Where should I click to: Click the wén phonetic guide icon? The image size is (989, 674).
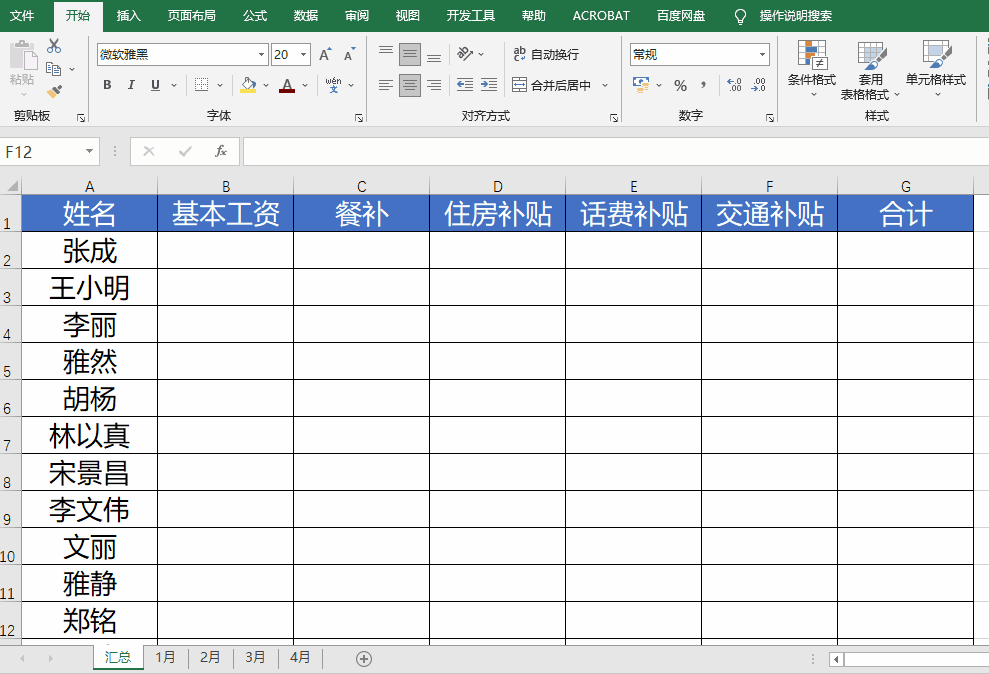point(333,84)
